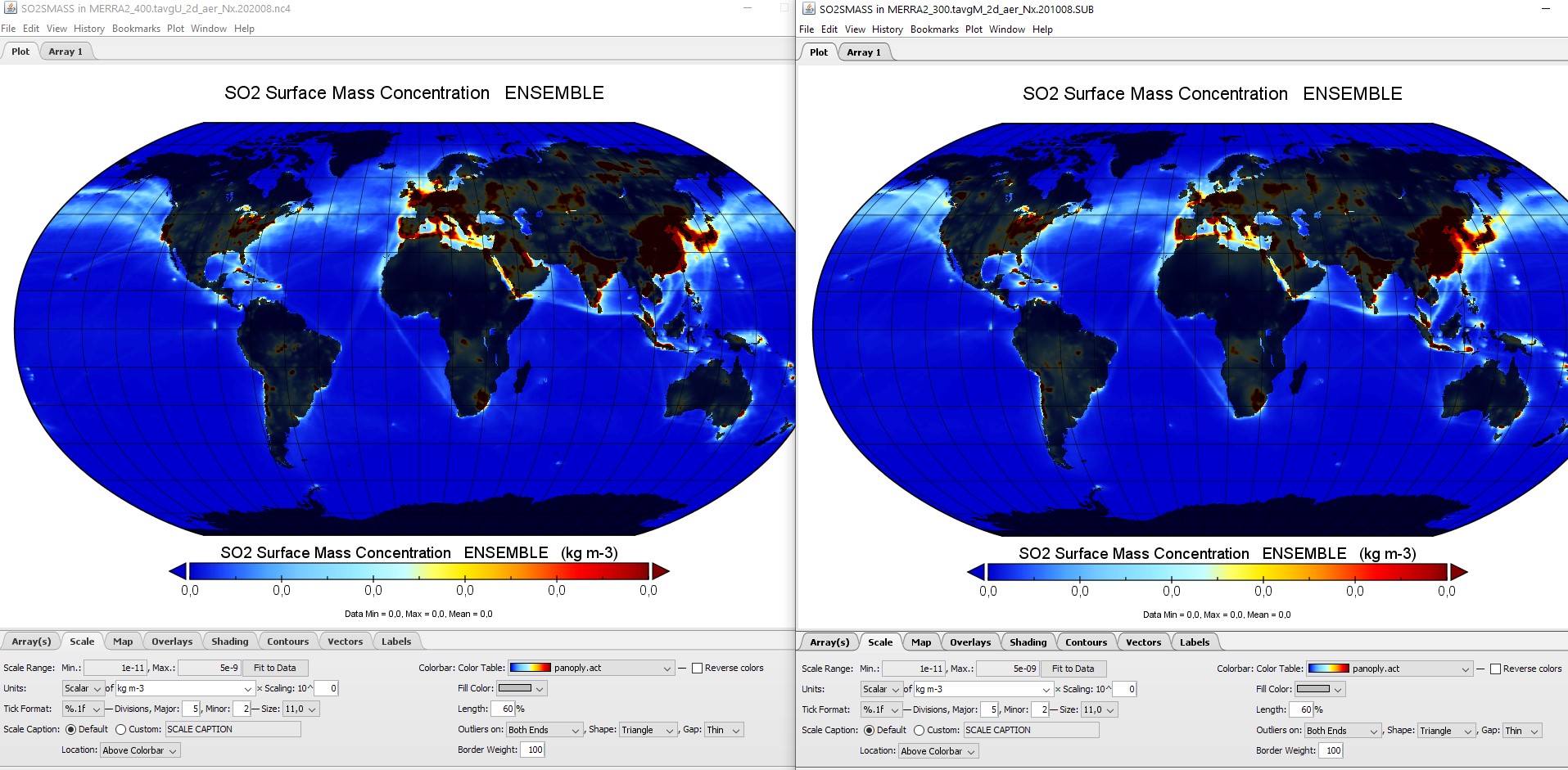This screenshot has height=770, width=1568.
Task: Edit the Border Weight value field
Action: (x=532, y=750)
